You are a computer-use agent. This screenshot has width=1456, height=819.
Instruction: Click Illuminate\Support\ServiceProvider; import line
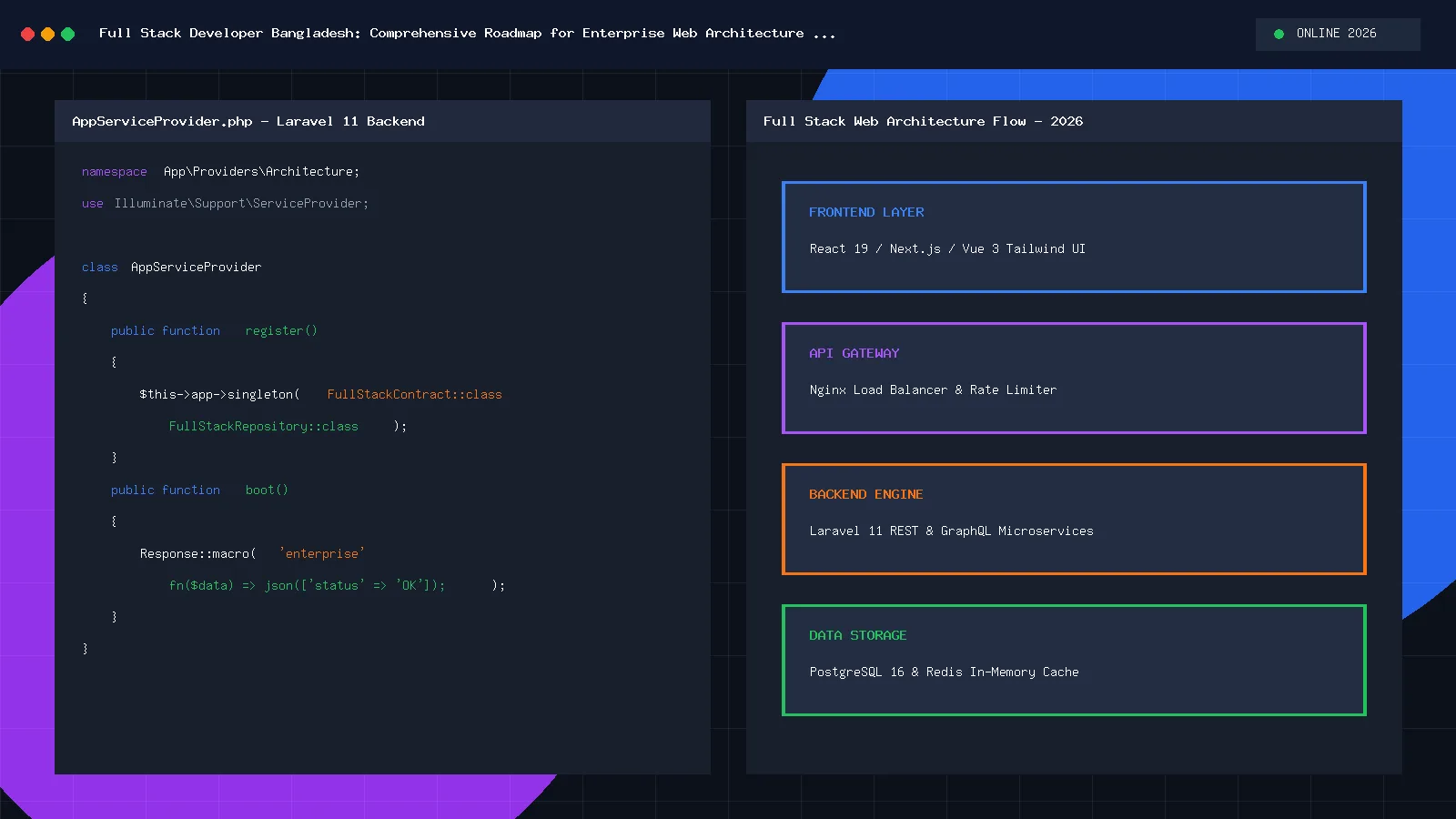point(241,203)
